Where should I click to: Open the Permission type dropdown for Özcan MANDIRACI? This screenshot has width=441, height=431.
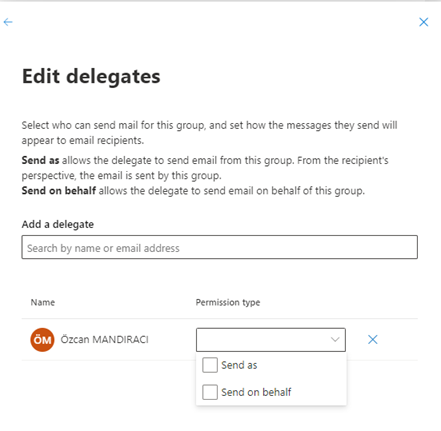(x=271, y=340)
